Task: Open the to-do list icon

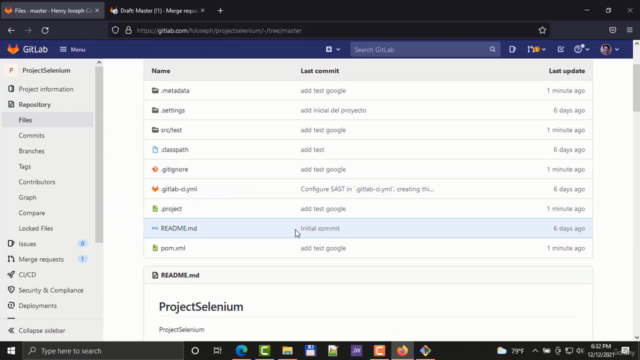Action: (561, 49)
